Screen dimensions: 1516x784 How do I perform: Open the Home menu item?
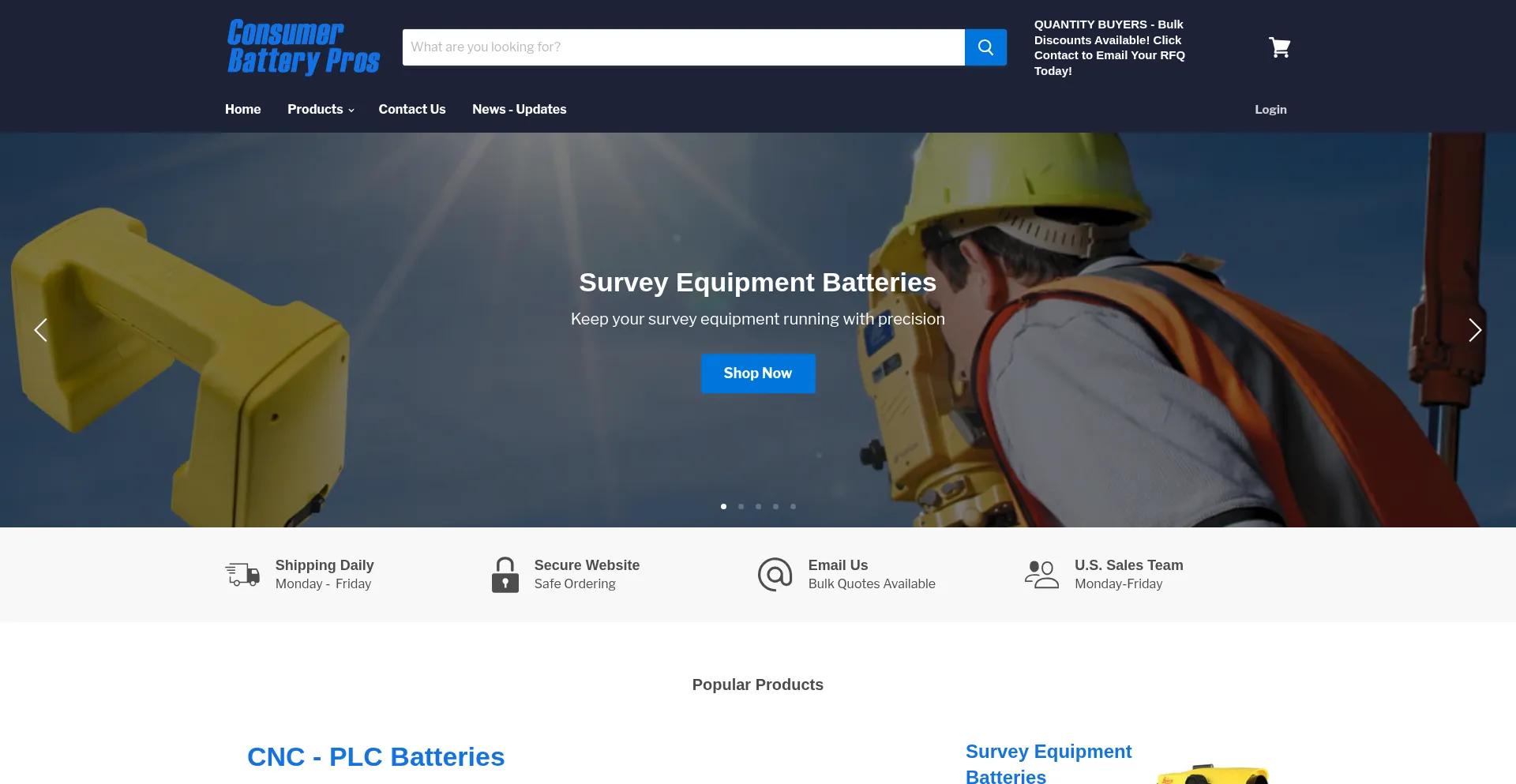coord(242,109)
